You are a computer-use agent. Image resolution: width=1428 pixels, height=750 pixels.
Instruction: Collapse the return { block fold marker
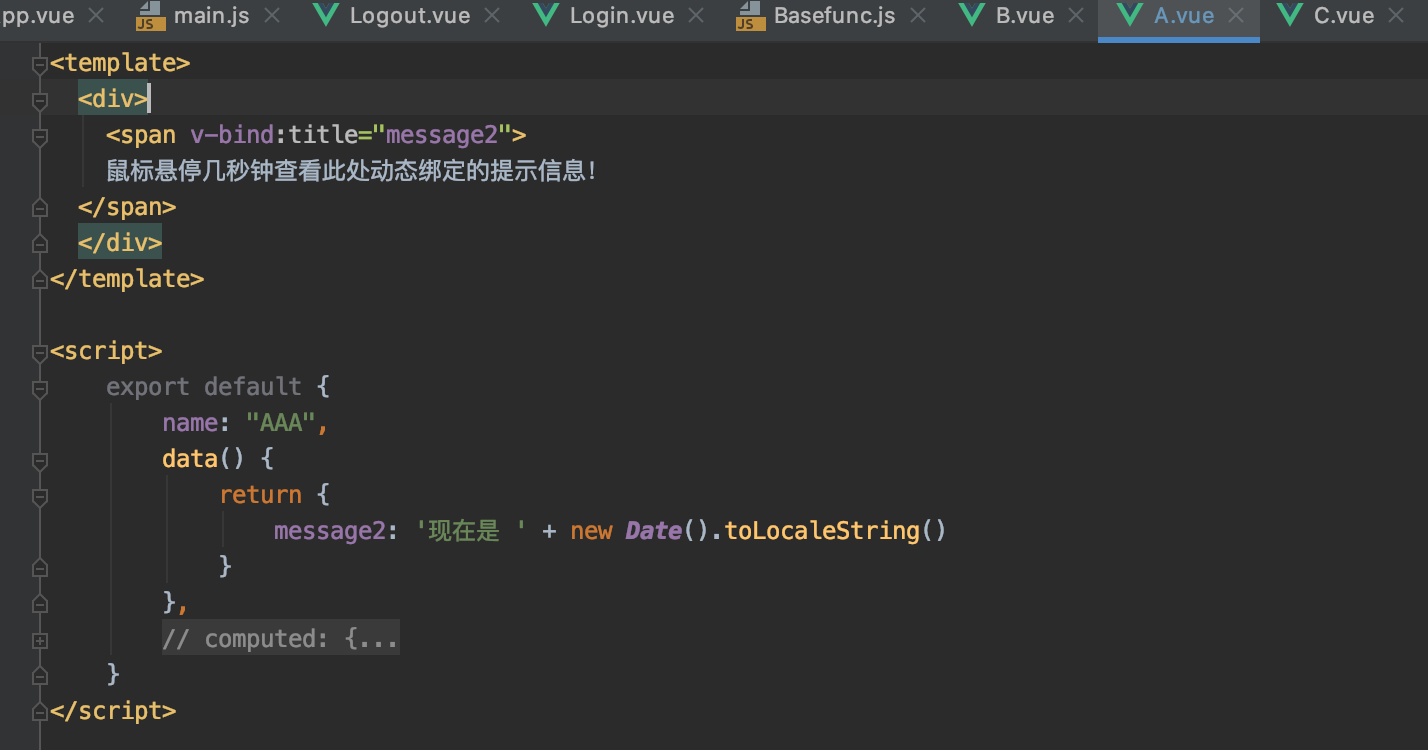point(40,496)
